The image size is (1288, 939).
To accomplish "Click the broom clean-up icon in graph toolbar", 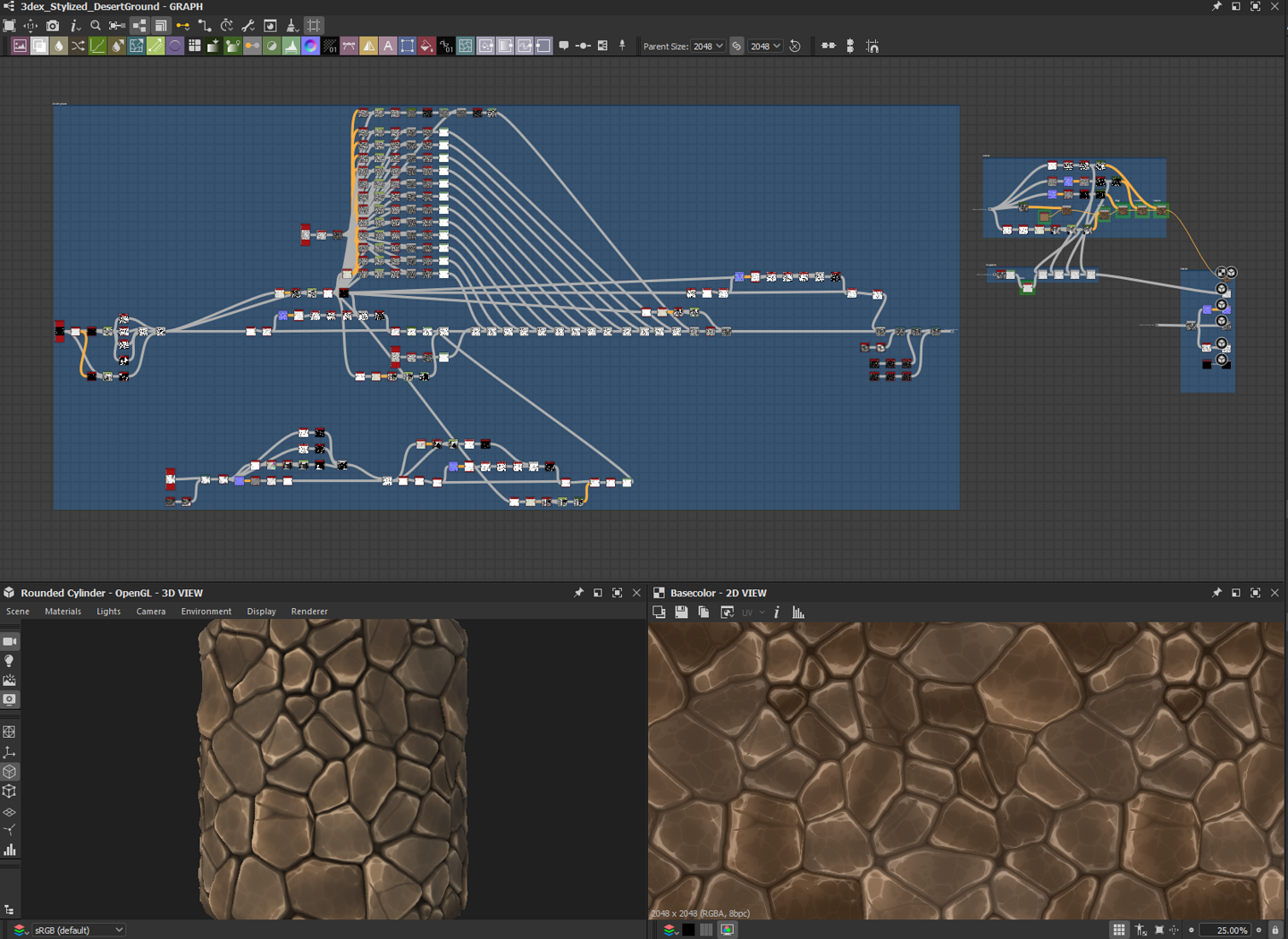I will point(291,26).
